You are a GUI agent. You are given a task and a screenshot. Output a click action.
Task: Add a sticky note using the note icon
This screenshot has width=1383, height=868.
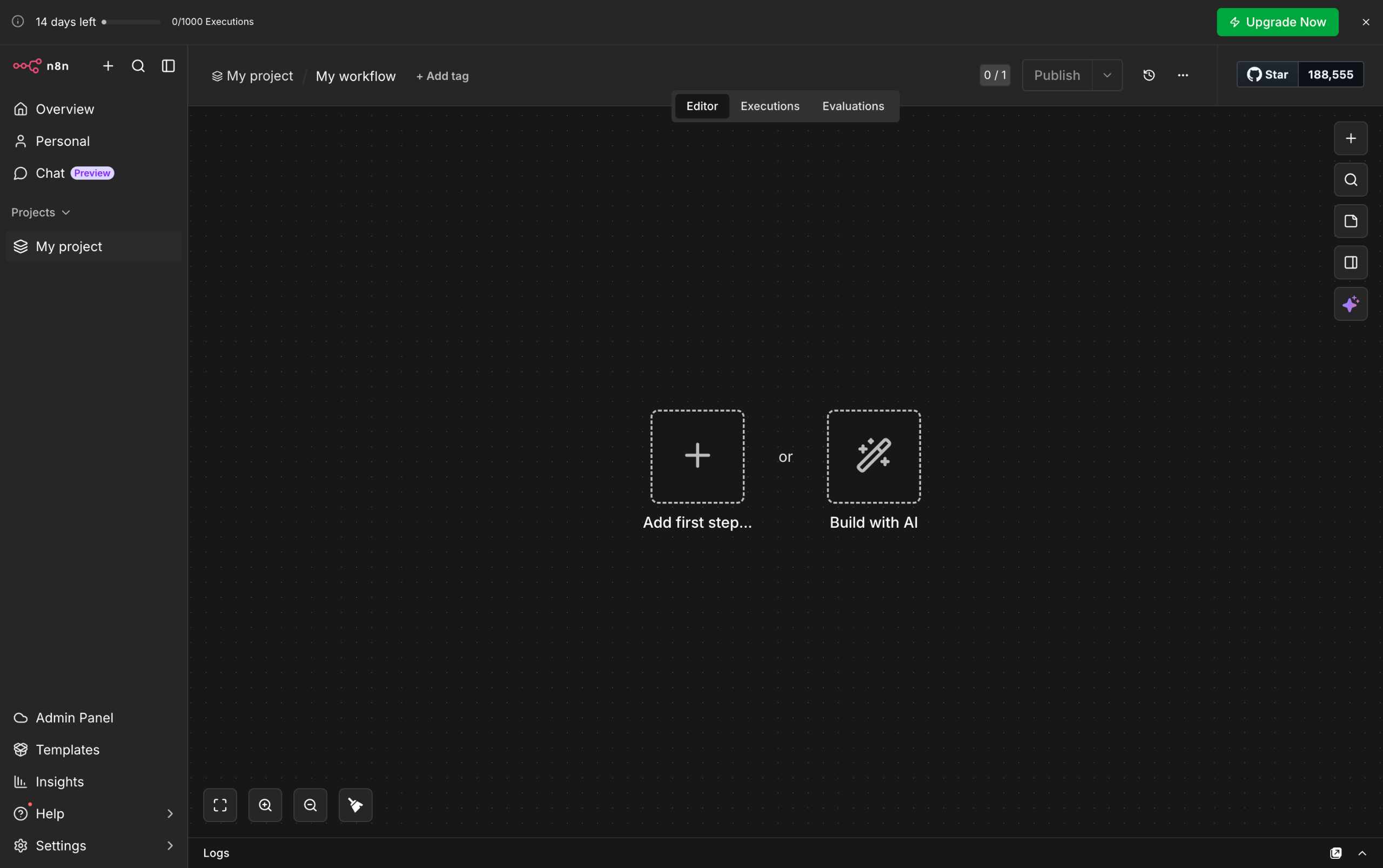click(1351, 221)
